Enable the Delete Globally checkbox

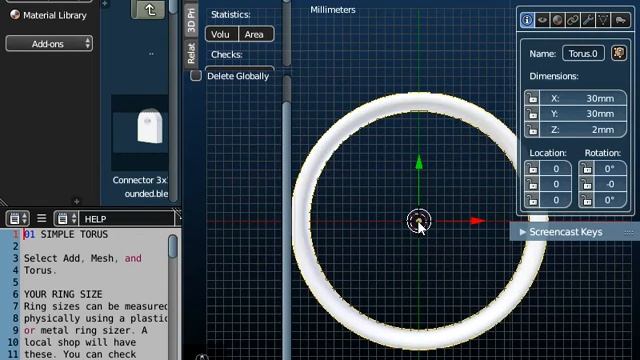click(x=196, y=76)
